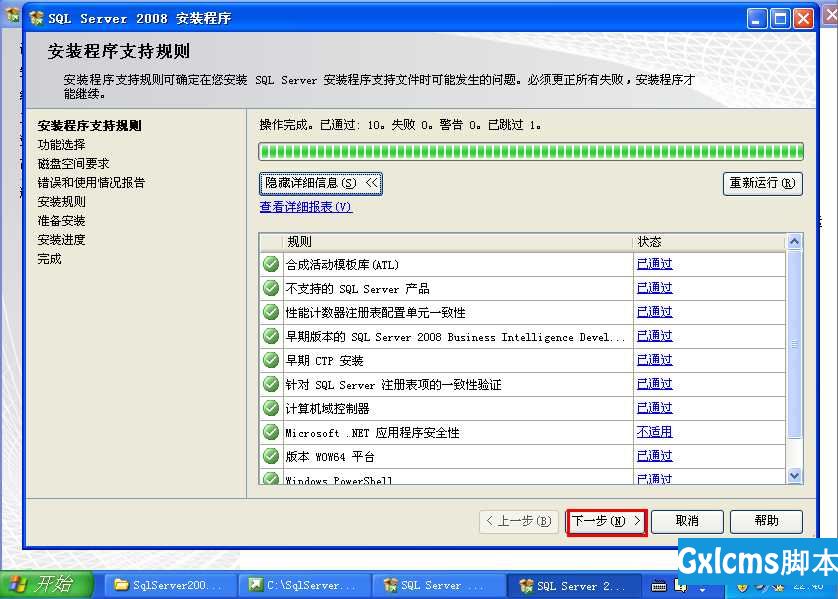Click the check icon beside 性能计数器注册表配置单元一致性
Viewport: 838px width, 599px height.
point(271,312)
